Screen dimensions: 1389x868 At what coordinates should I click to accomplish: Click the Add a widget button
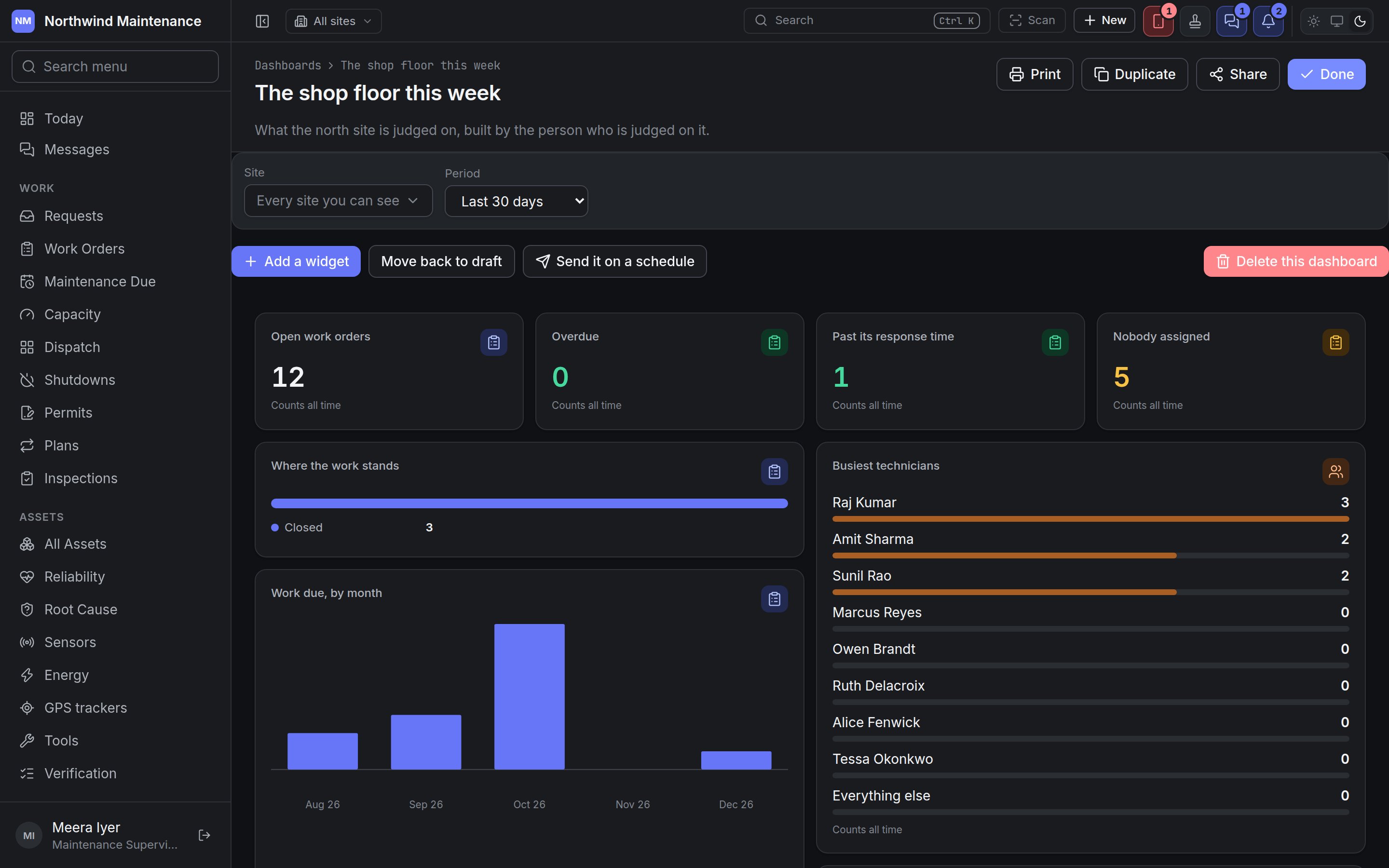tap(296, 262)
